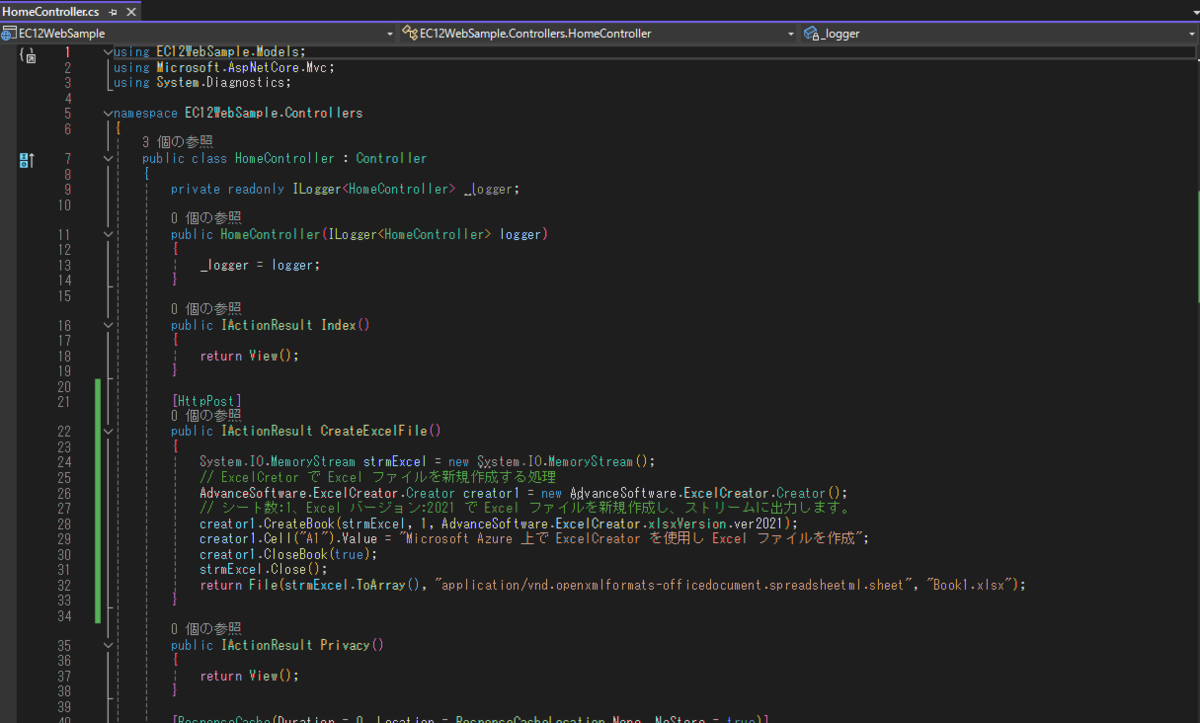Collapse the namespace EC12WebSample.Controllers block
This screenshot has height=723, width=1200.
point(108,113)
